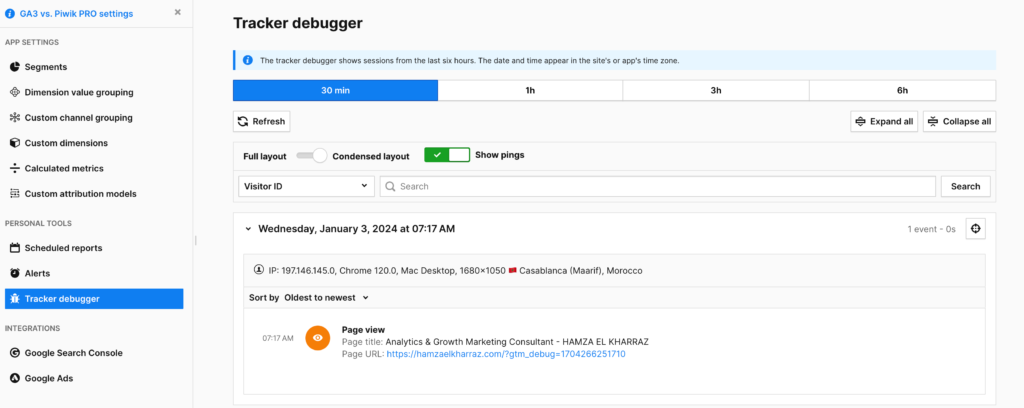This screenshot has height=408, width=1024.
Task: Click the crosshair target icon on session
Action: click(x=976, y=229)
